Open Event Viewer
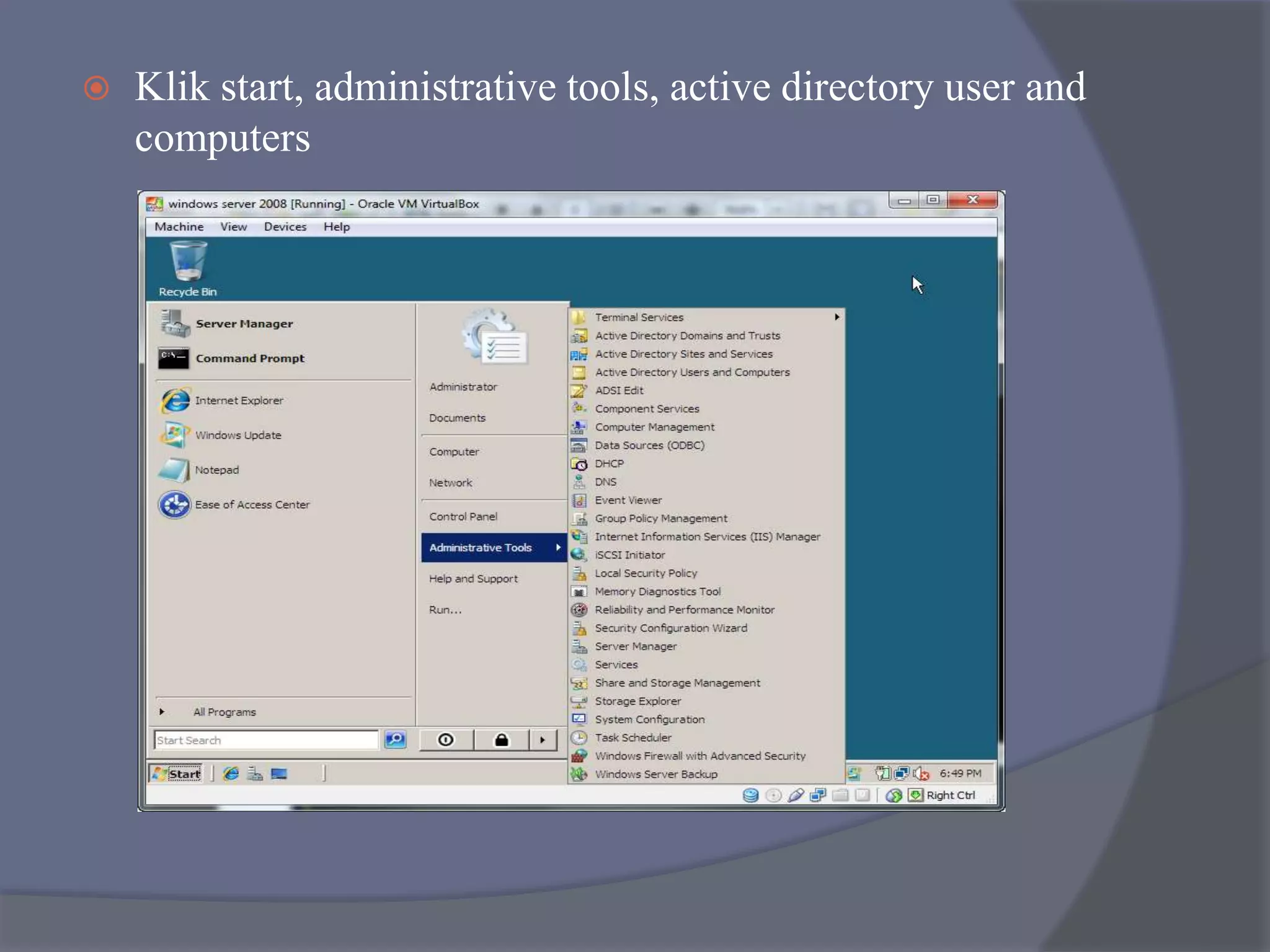Viewport: 1270px width, 952px height. (706, 500)
